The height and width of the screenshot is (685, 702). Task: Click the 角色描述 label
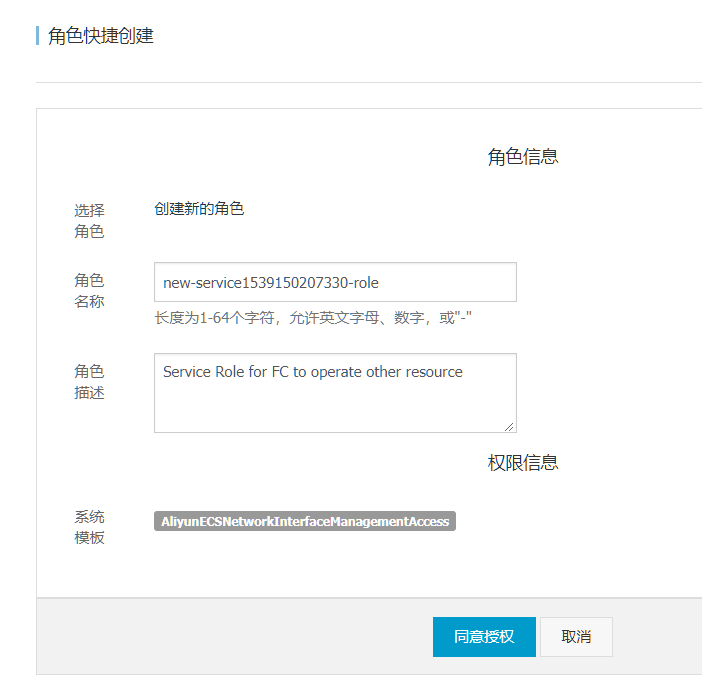point(89,382)
